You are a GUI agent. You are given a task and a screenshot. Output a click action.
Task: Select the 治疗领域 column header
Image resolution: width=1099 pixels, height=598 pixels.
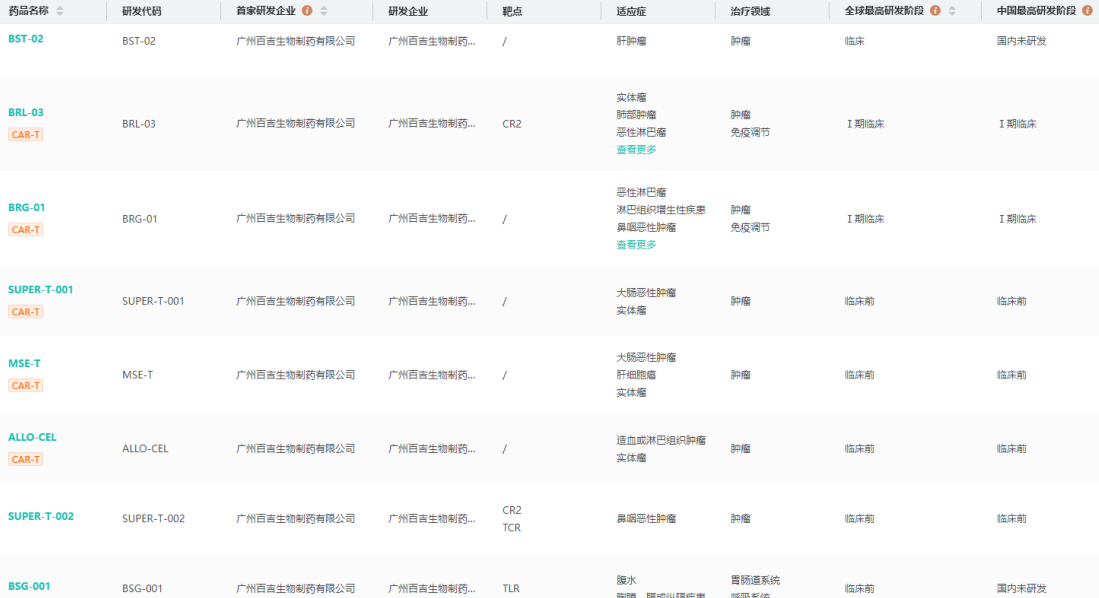(750, 11)
